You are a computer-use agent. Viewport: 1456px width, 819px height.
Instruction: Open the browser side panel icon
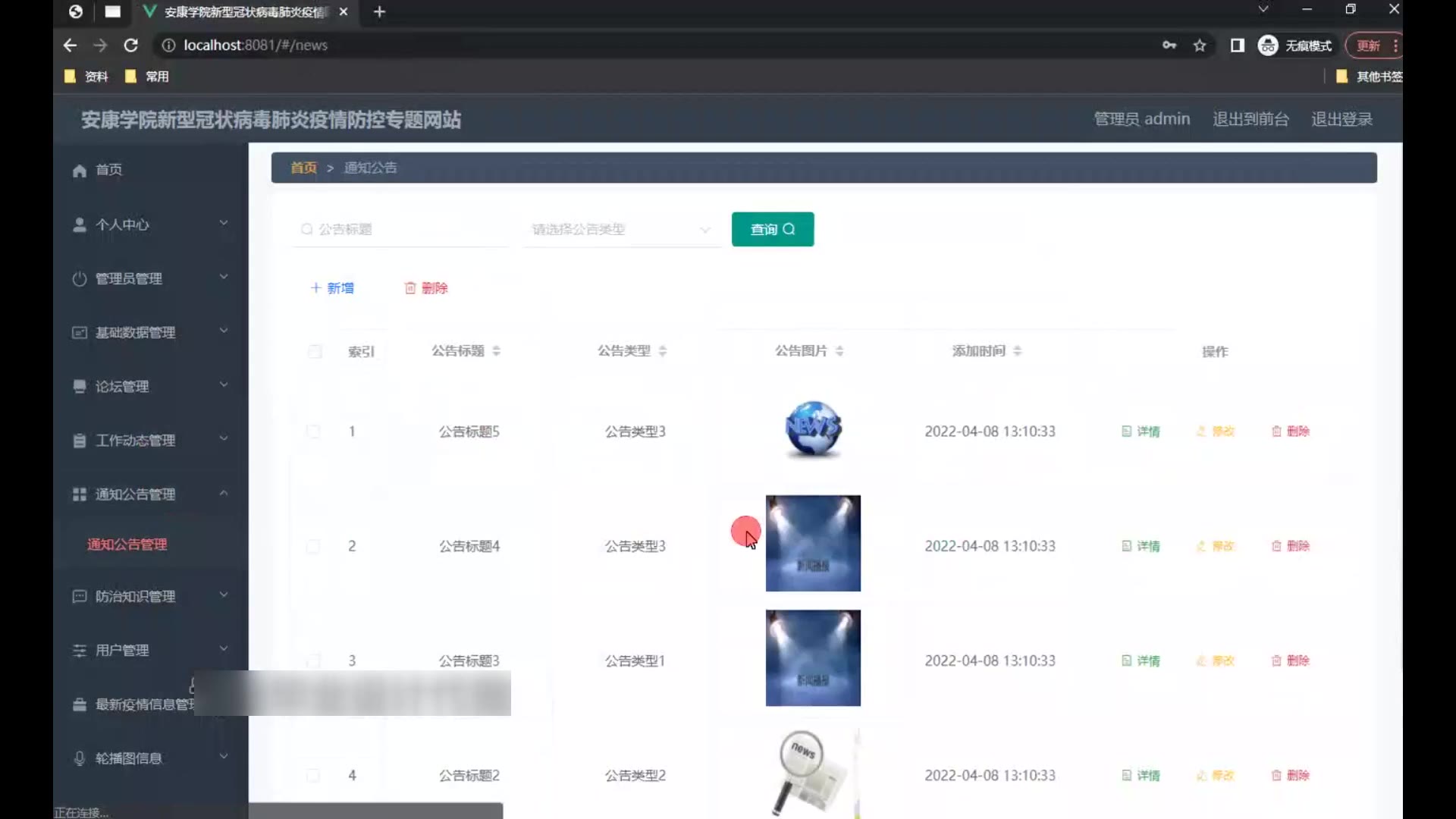pyautogui.click(x=1238, y=45)
